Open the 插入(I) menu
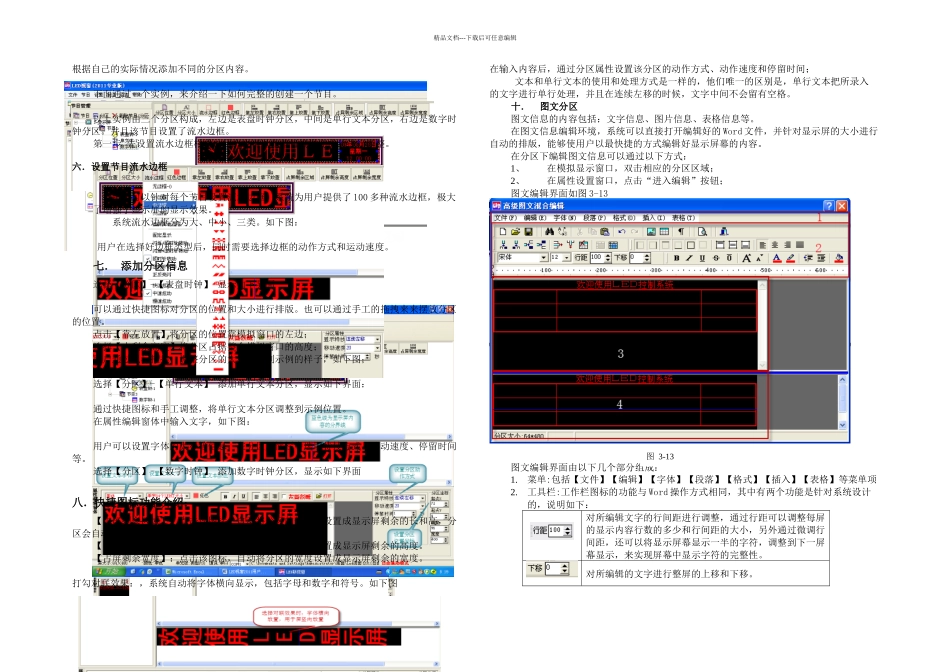Image resolution: width=950 pixels, height=672 pixels. tap(654, 218)
